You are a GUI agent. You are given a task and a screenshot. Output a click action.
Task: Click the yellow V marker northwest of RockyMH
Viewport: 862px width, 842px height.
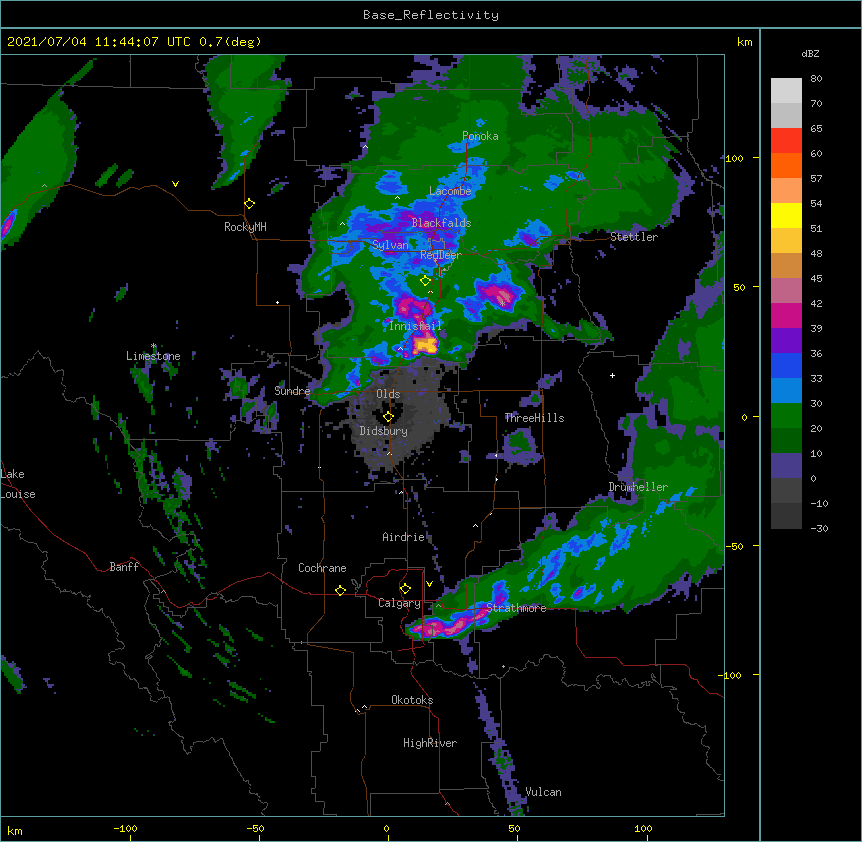point(175,184)
